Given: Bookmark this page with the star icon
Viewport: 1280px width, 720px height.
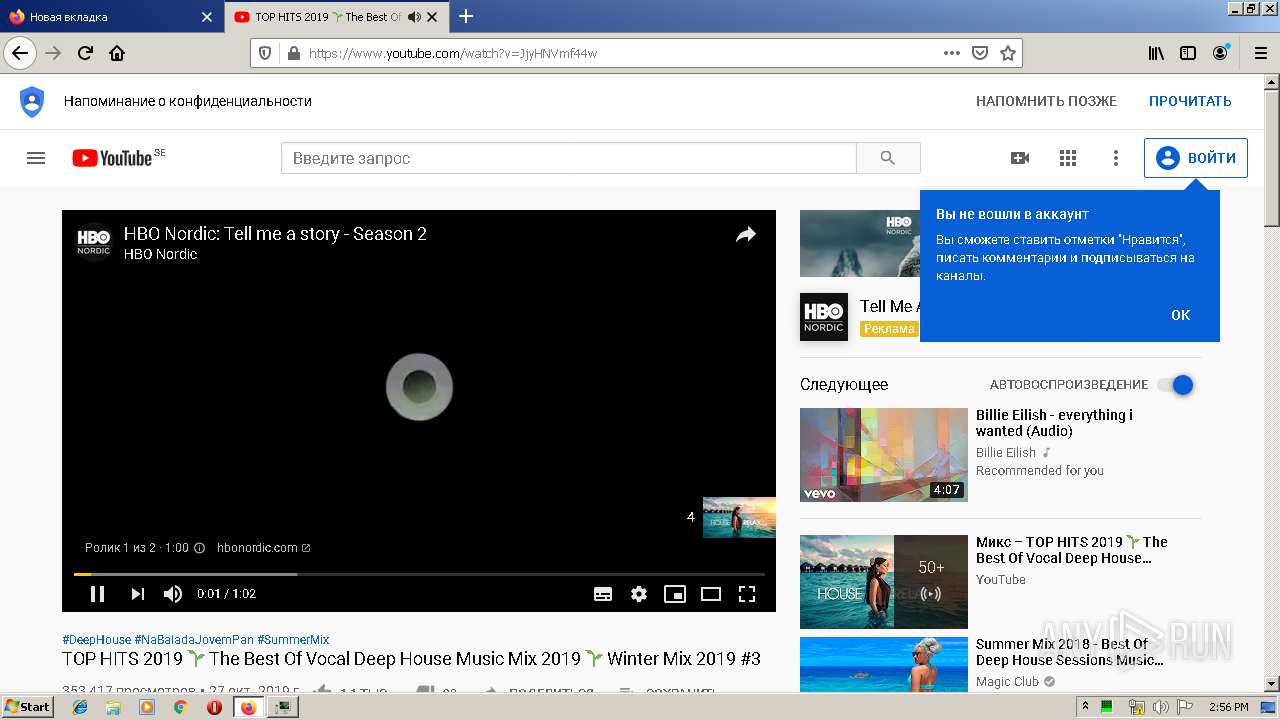Looking at the screenshot, I should (1008, 53).
